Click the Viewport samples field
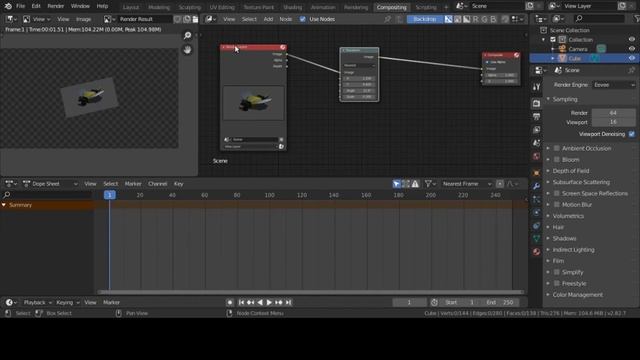The image size is (640, 360). click(613, 122)
